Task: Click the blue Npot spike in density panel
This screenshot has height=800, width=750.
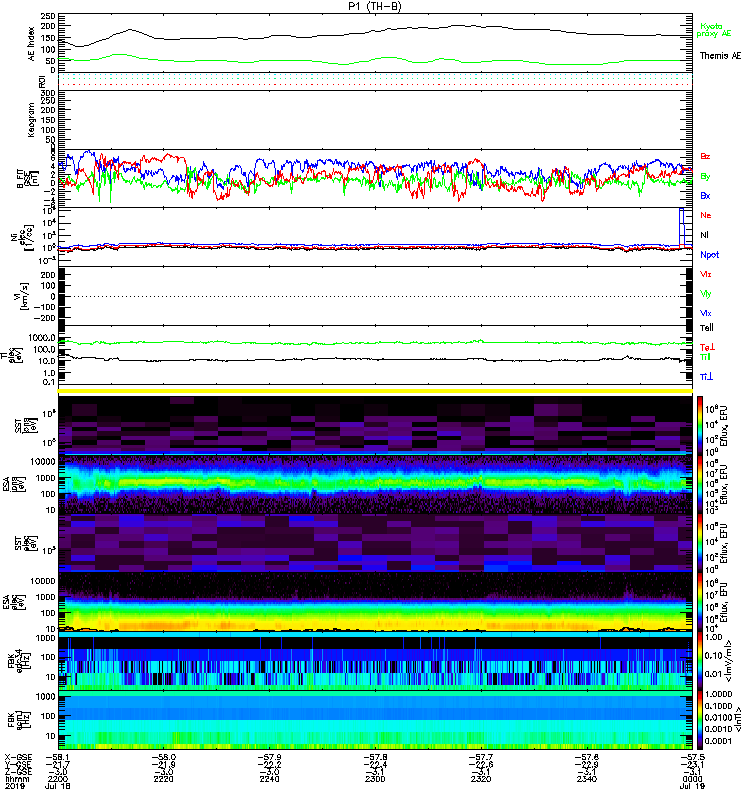Action: click(x=681, y=227)
